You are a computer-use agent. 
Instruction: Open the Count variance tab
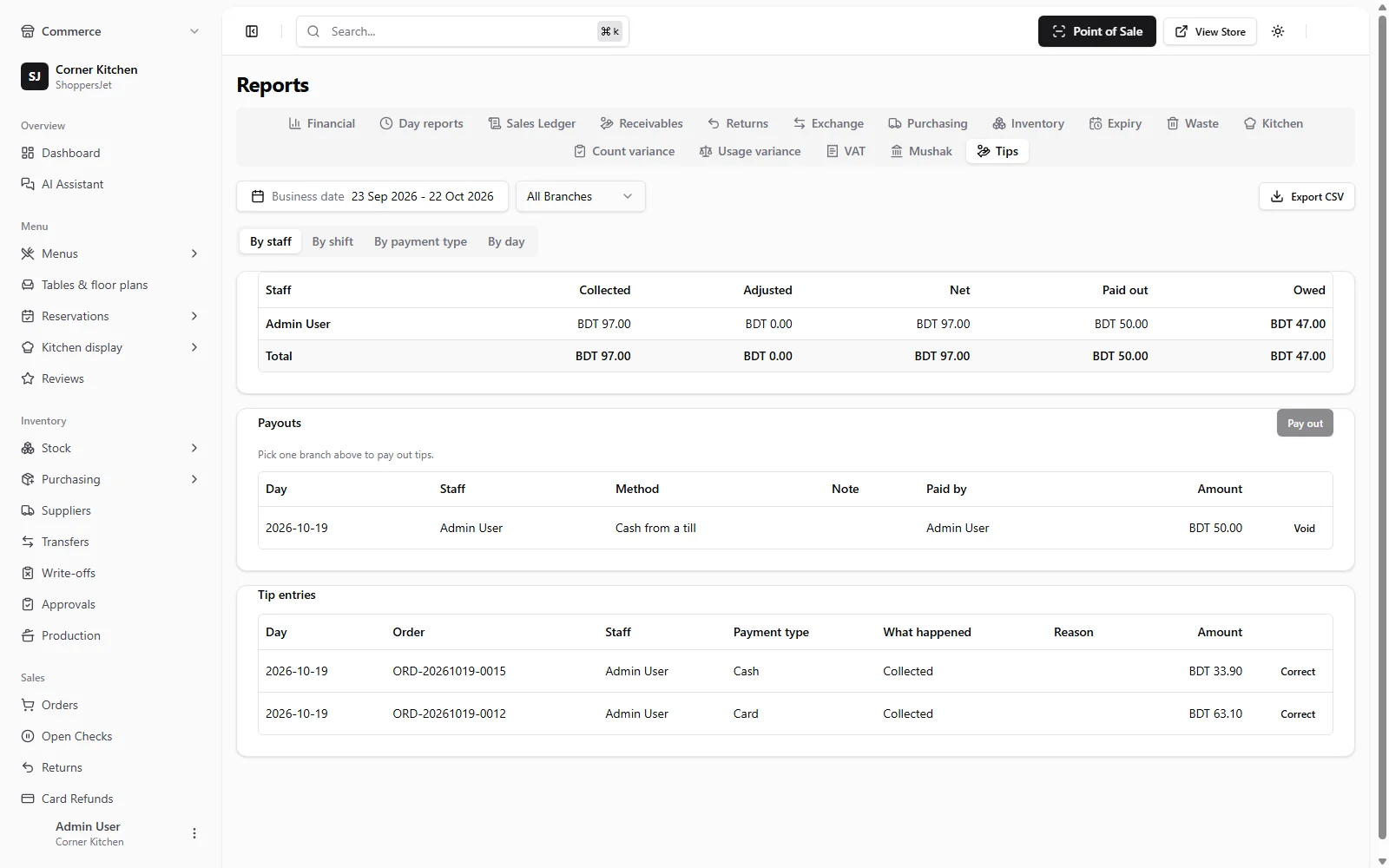tap(624, 151)
